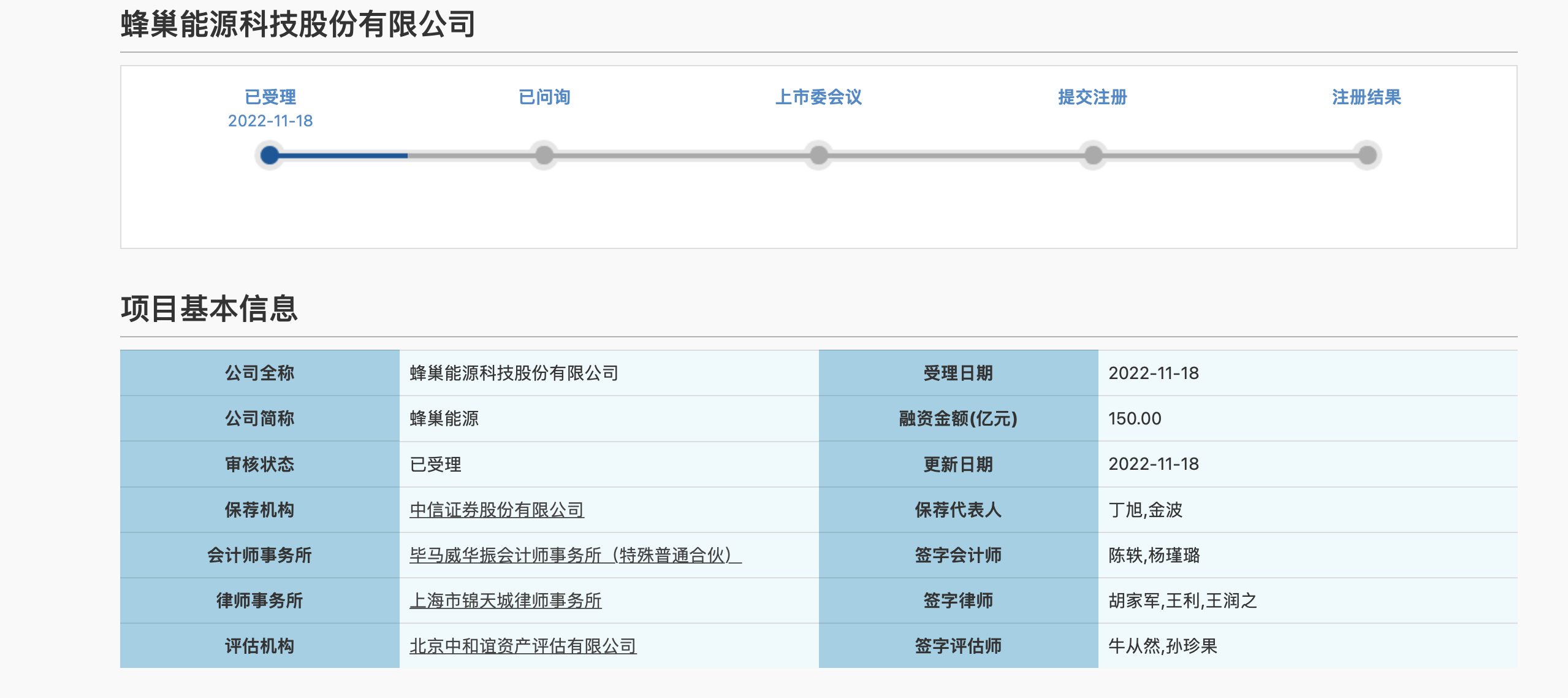Click the 已问询 progress step dot
The width and height of the screenshot is (1568, 698).
544,155
